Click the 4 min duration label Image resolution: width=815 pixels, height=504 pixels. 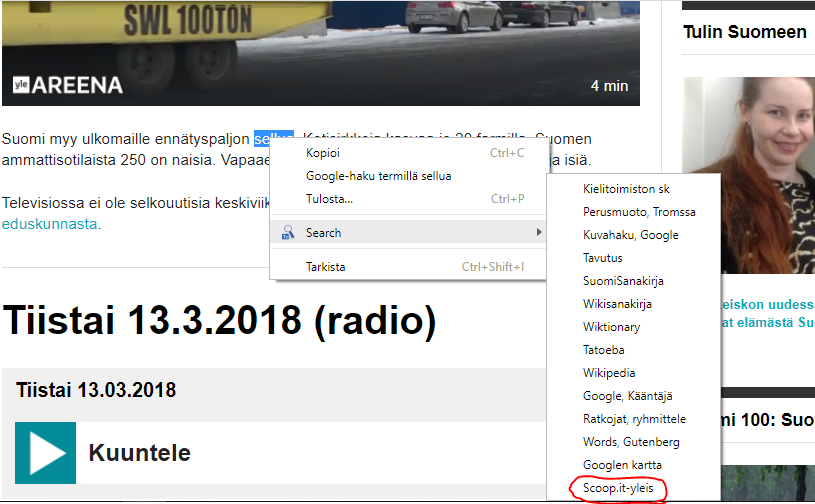pos(609,86)
